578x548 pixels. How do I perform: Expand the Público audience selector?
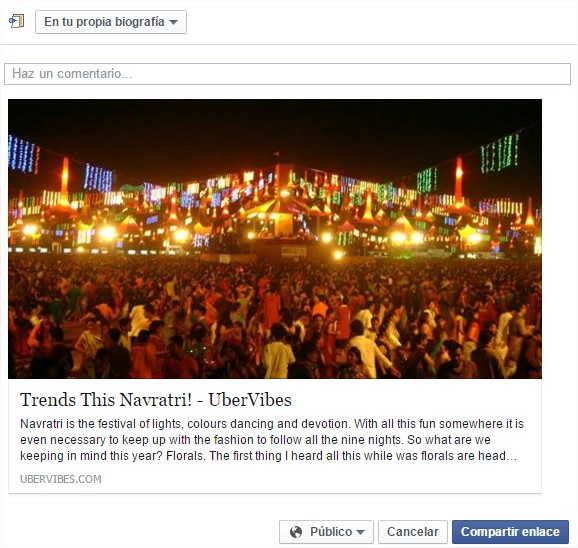tap(326, 532)
